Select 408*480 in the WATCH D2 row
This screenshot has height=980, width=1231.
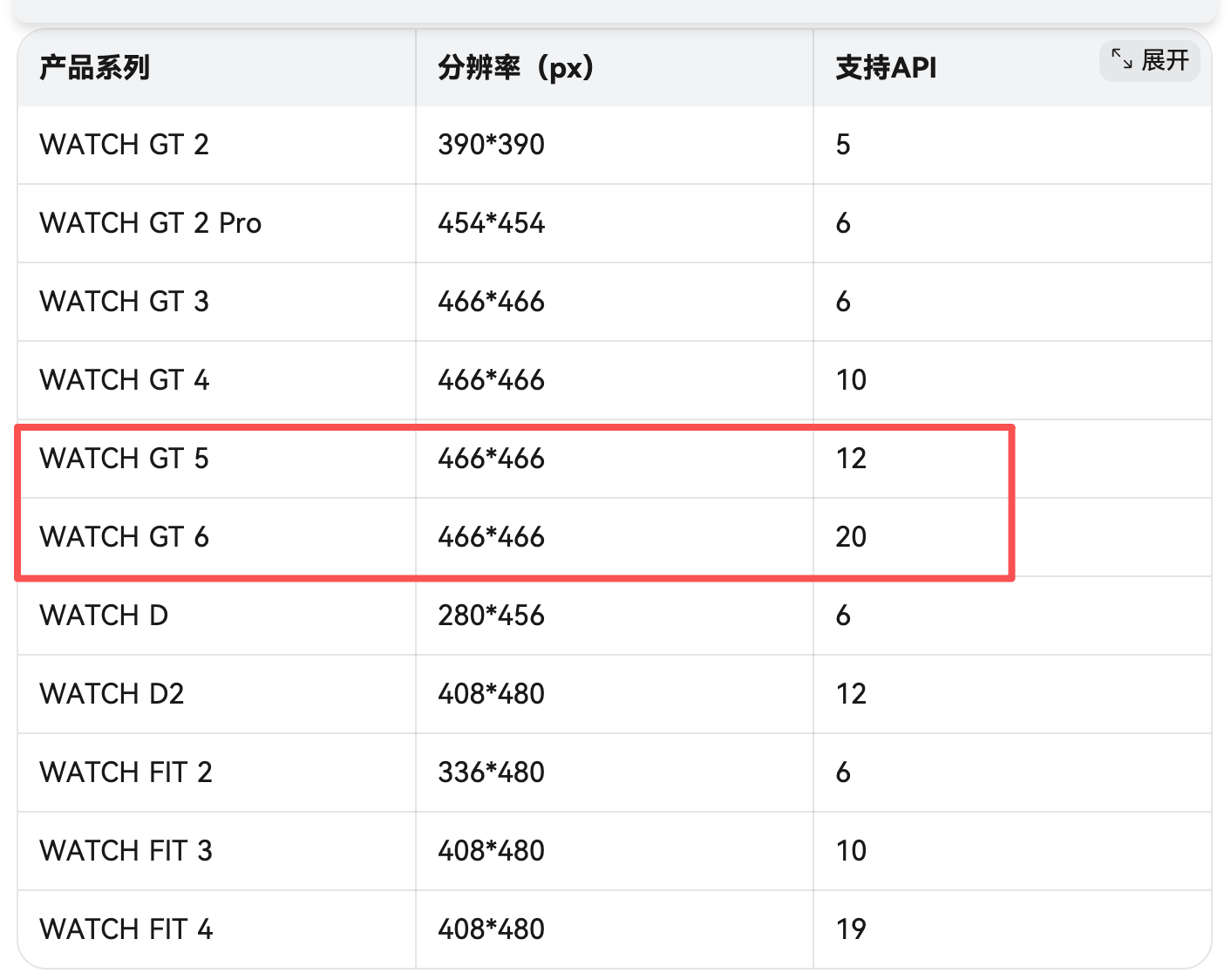point(492,694)
